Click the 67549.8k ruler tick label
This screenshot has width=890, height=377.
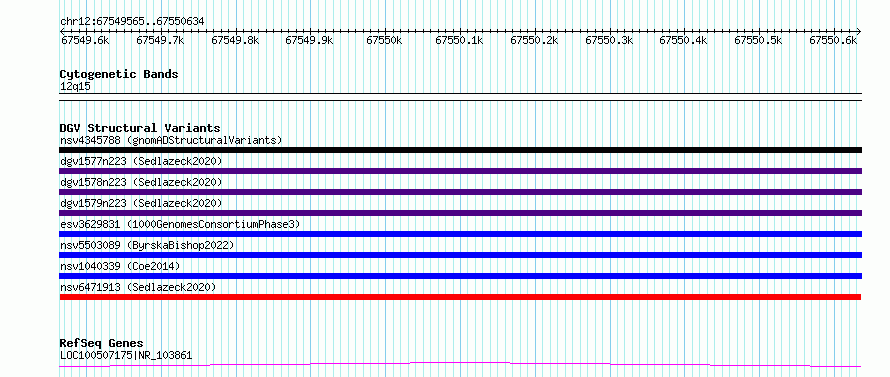(235, 40)
